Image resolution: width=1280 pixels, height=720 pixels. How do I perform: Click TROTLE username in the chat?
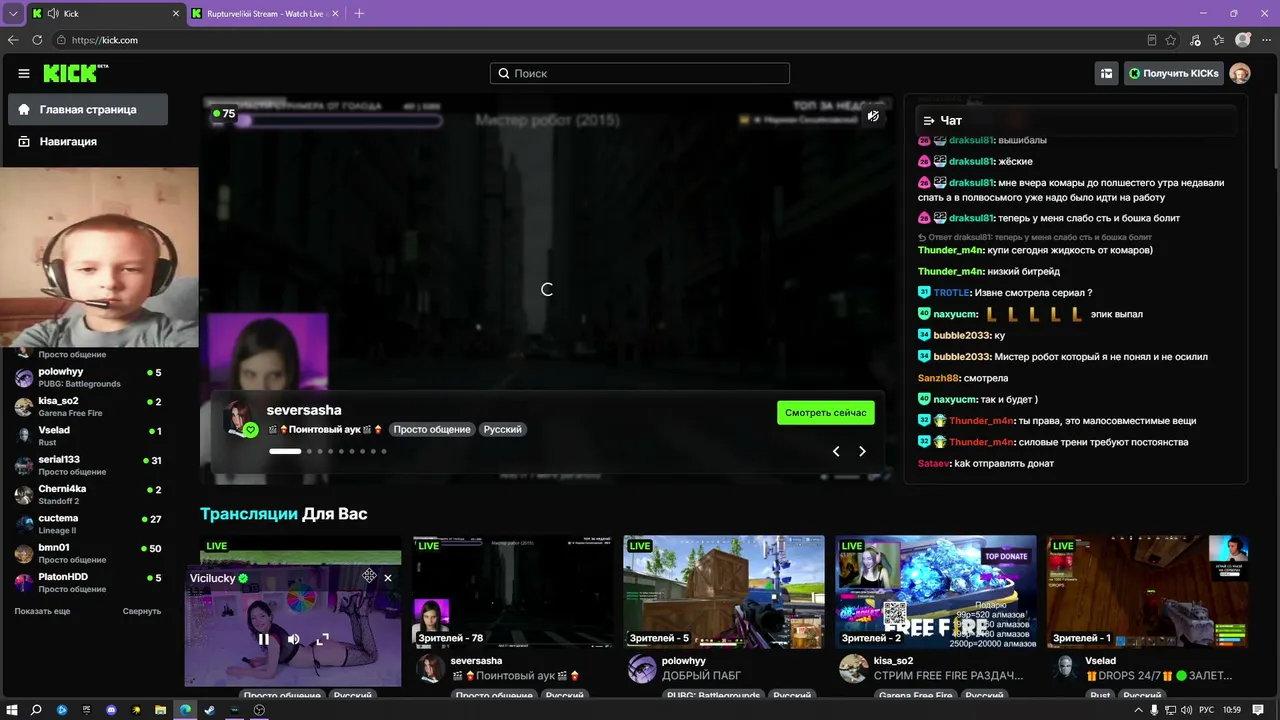952,292
